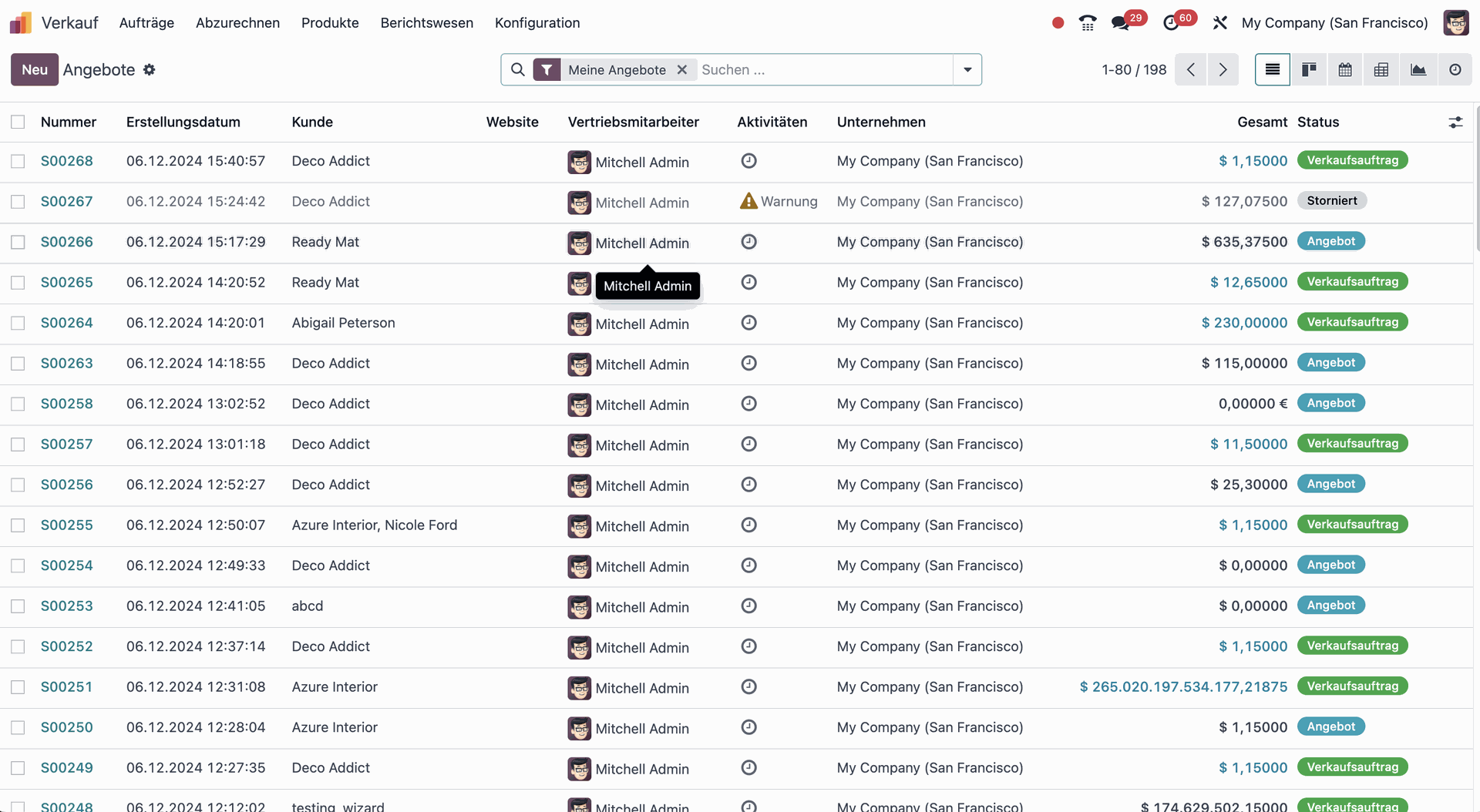Open optional columns selector in table header
Image resolution: width=1480 pixels, height=812 pixels.
(1455, 122)
